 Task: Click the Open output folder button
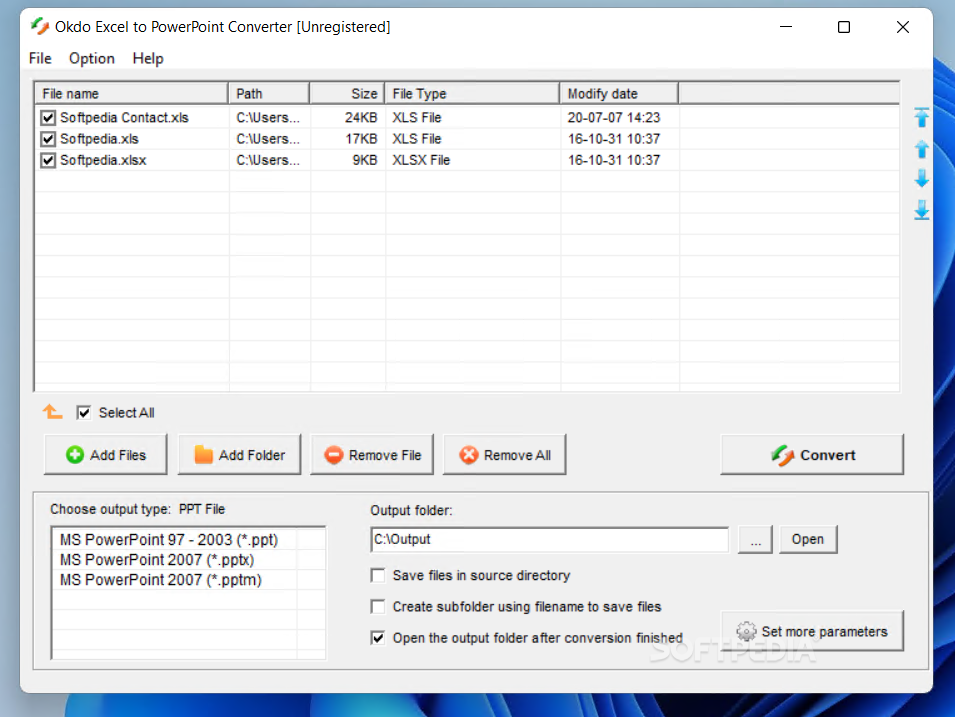(808, 539)
